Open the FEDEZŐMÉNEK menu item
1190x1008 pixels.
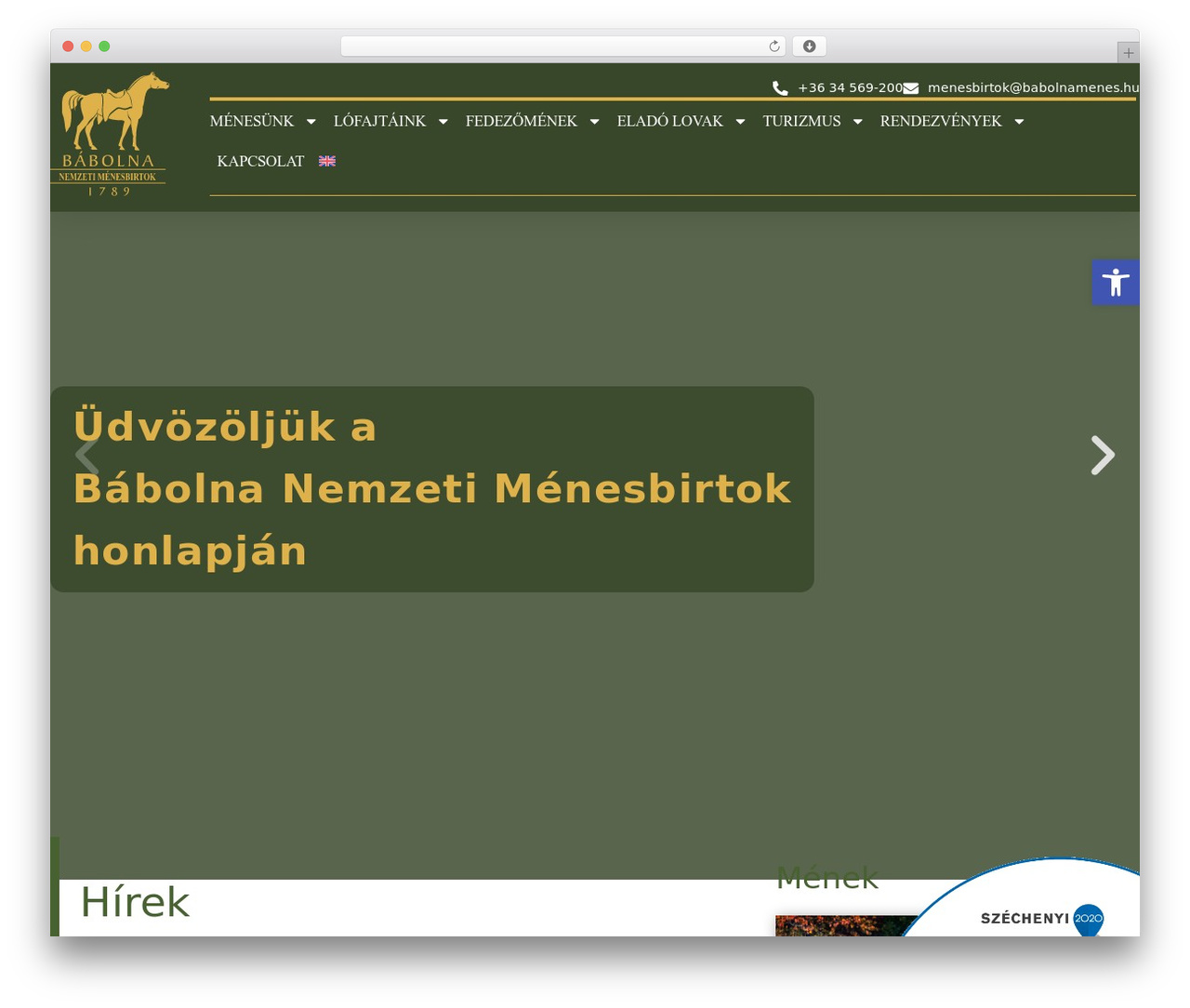pyautogui.click(x=522, y=121)
